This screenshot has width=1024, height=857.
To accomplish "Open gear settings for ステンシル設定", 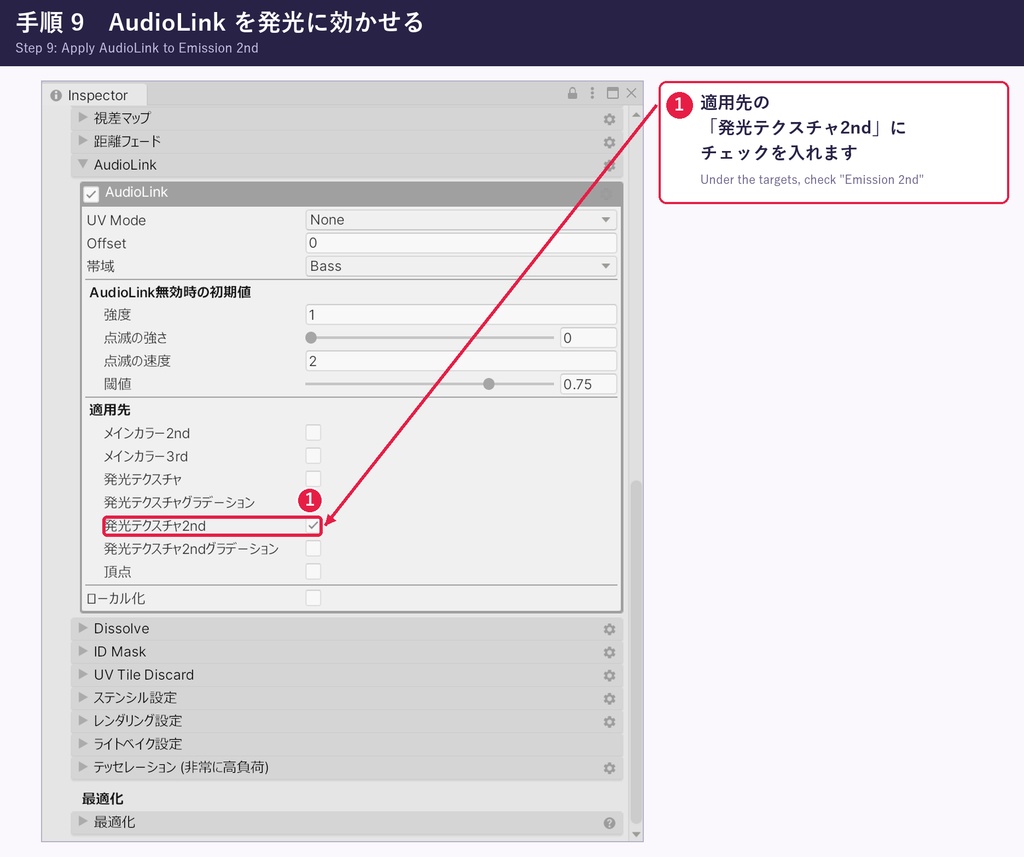I will (609, 699).
